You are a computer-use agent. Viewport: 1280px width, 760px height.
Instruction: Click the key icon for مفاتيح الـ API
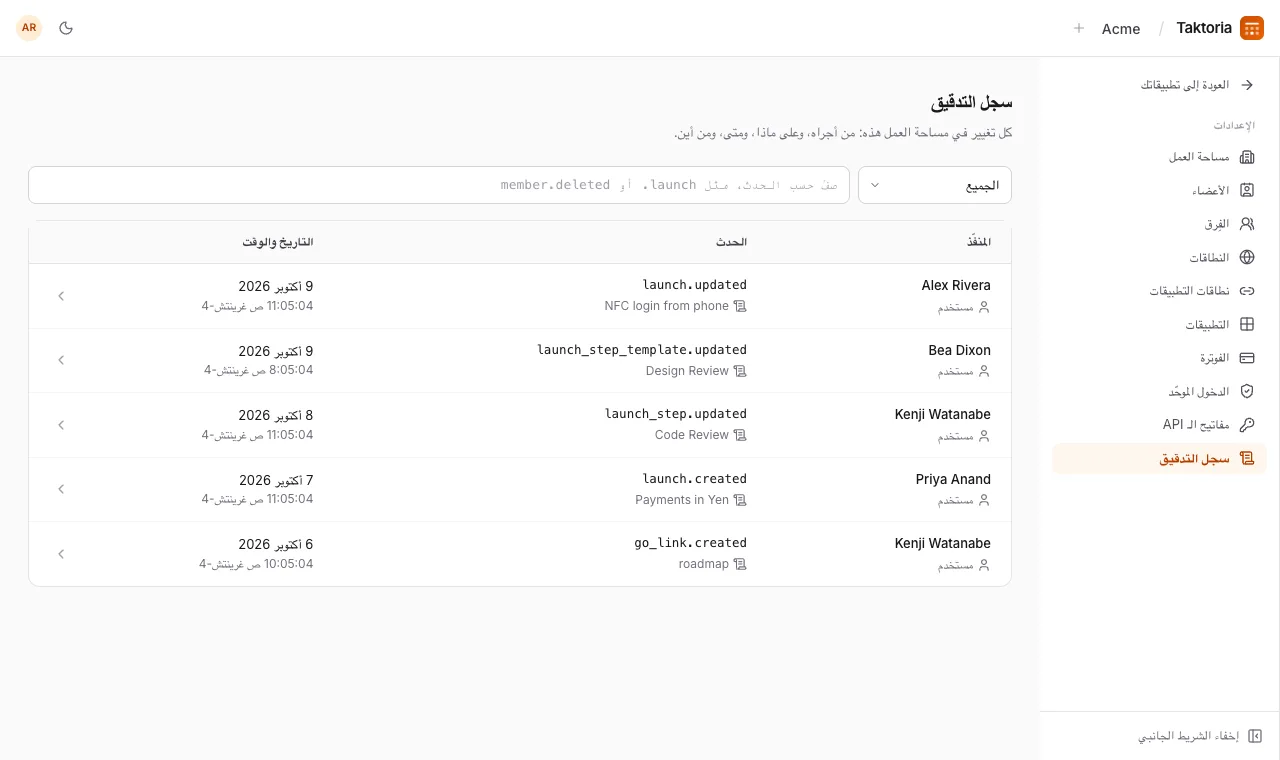point(1247,425)
